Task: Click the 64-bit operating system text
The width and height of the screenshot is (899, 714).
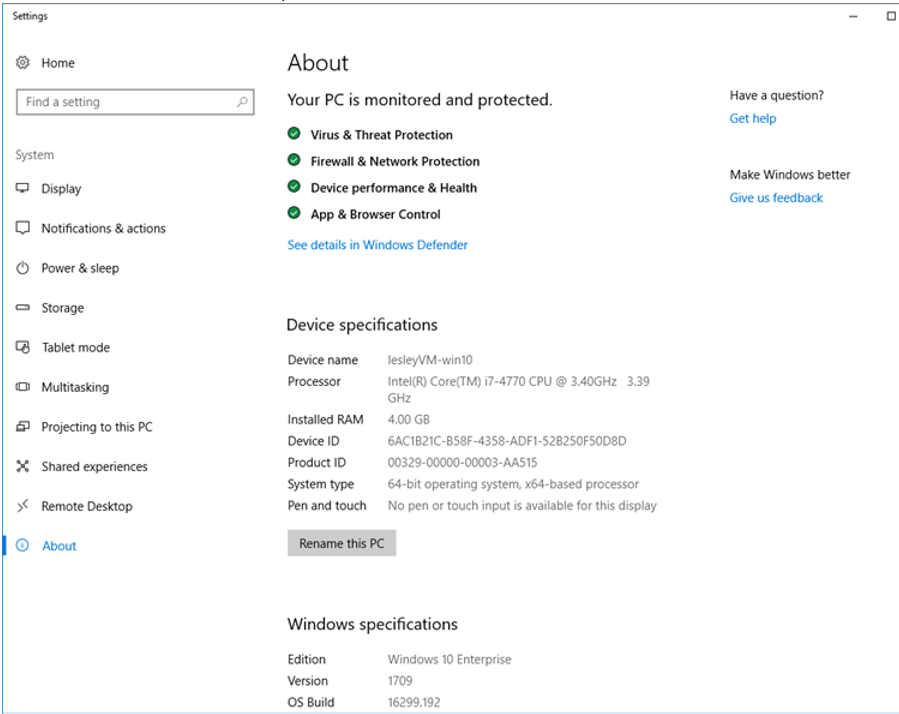Action: pos(513,484)
